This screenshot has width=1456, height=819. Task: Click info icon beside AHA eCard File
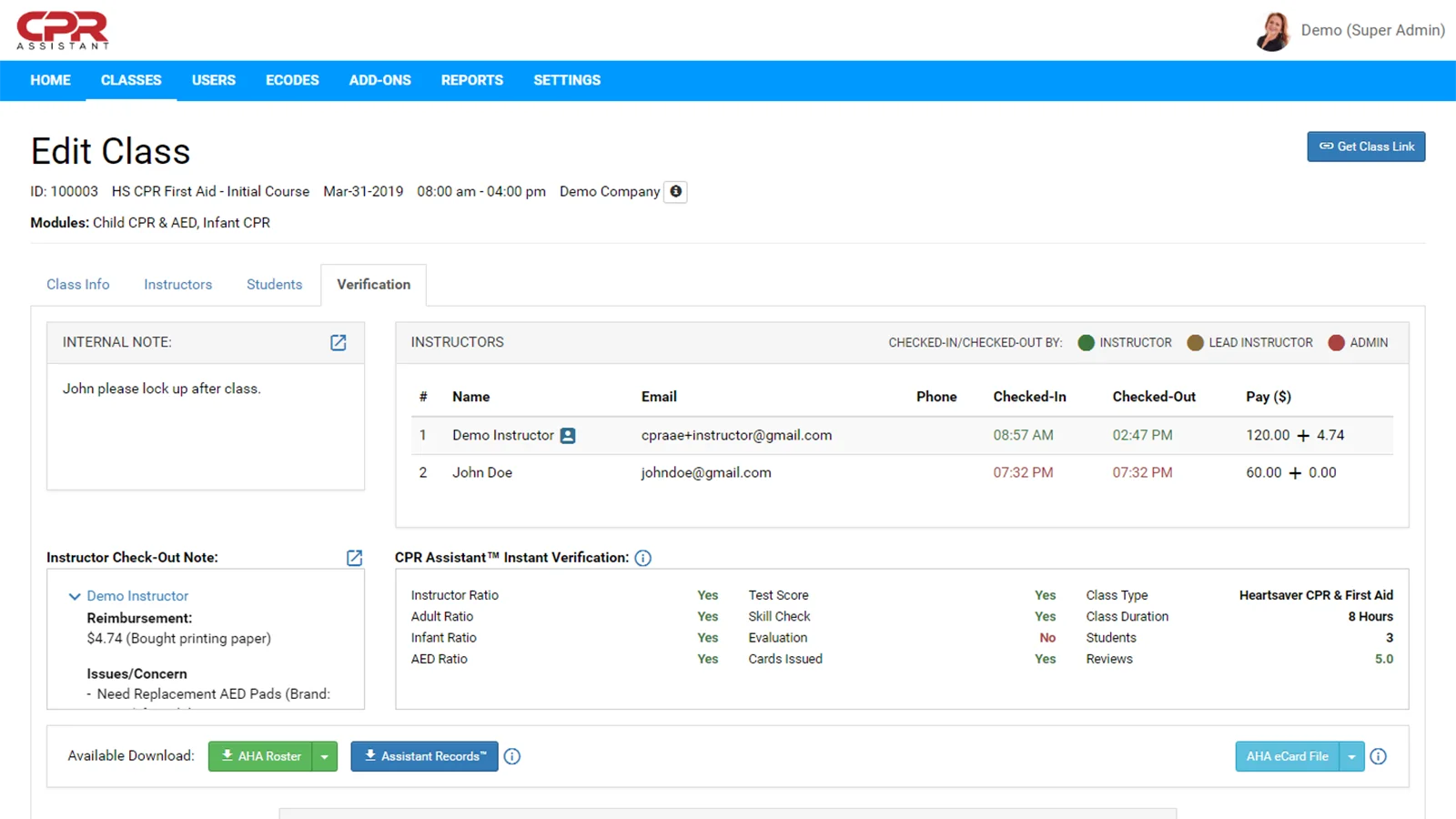pos(1379,756)
